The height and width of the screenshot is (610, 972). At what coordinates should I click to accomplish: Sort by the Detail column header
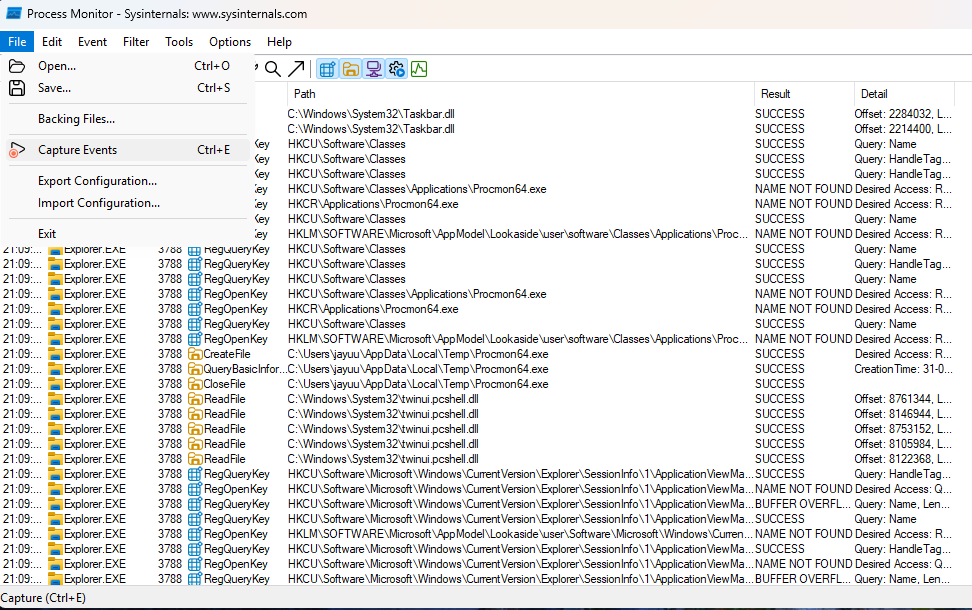pyautogui.click(x=904, y=94)
